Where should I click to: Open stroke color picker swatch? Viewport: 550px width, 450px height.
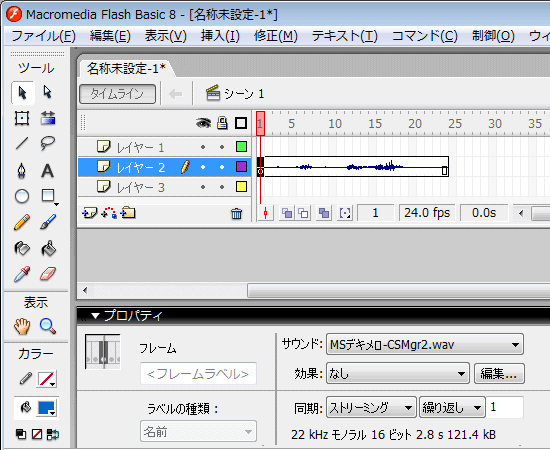click(47, 379)
